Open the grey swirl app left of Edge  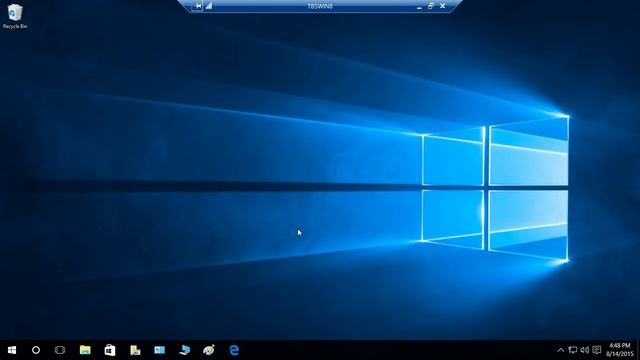(x=209, y=350)
